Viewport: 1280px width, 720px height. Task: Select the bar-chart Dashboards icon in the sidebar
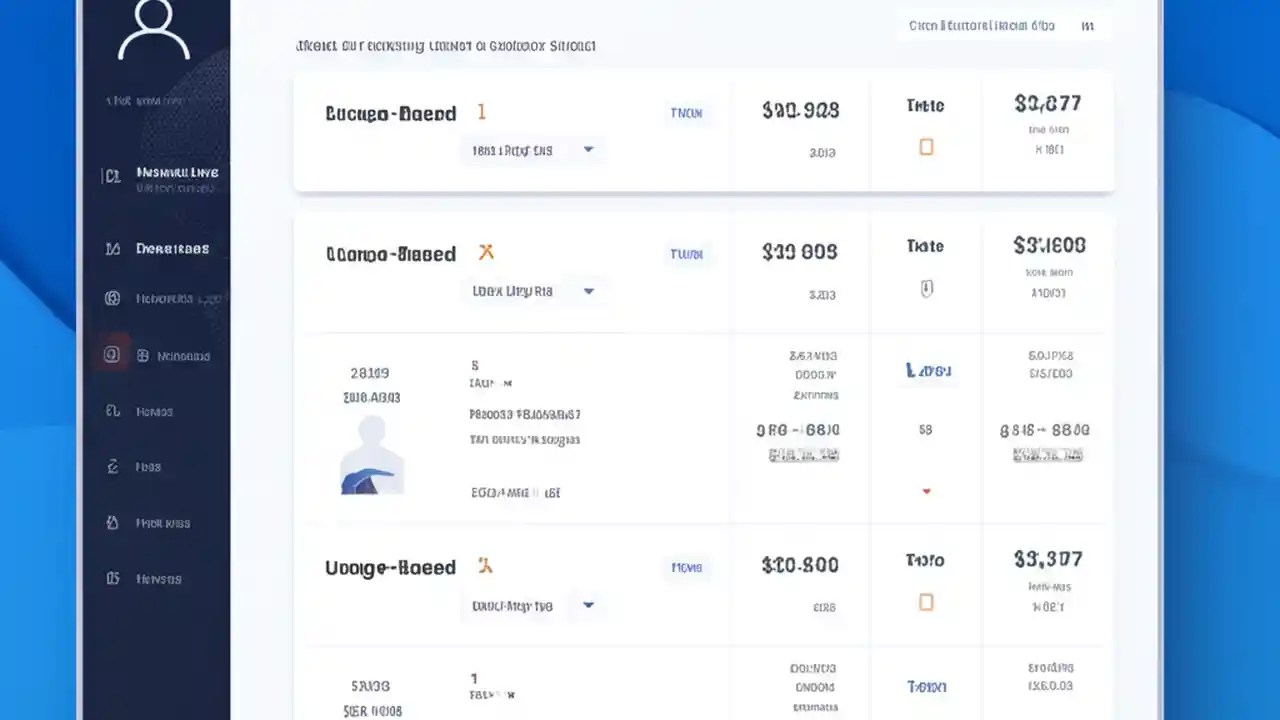113,248
